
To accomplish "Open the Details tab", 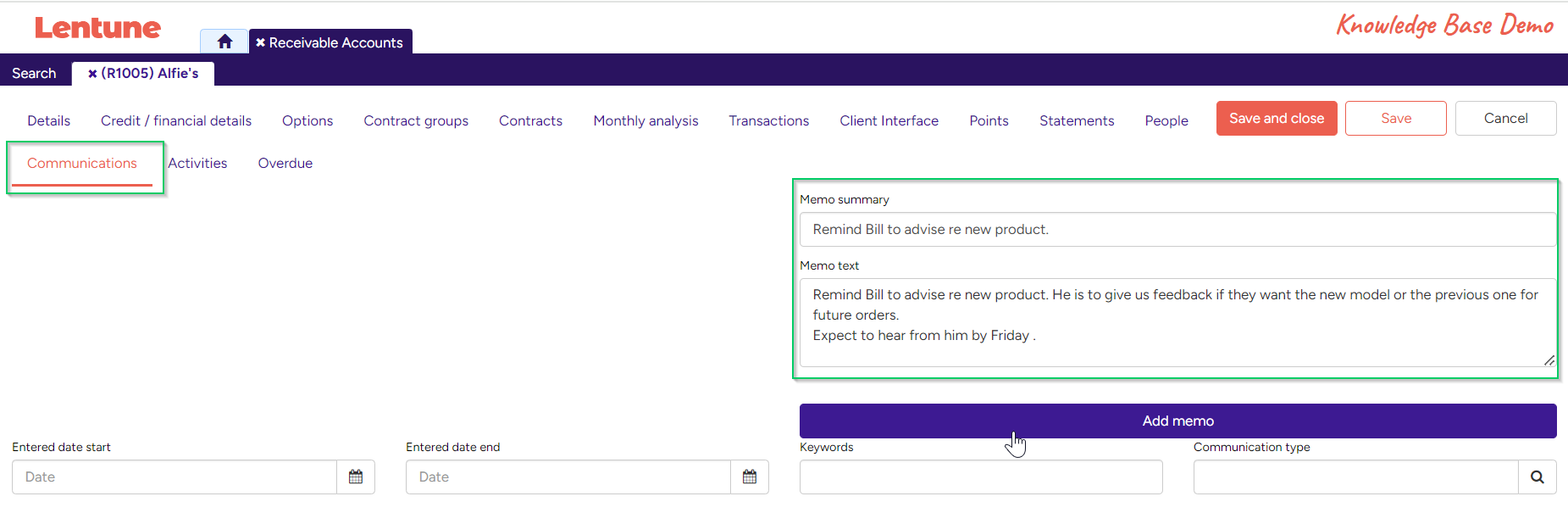I will (x=49, y=120).
